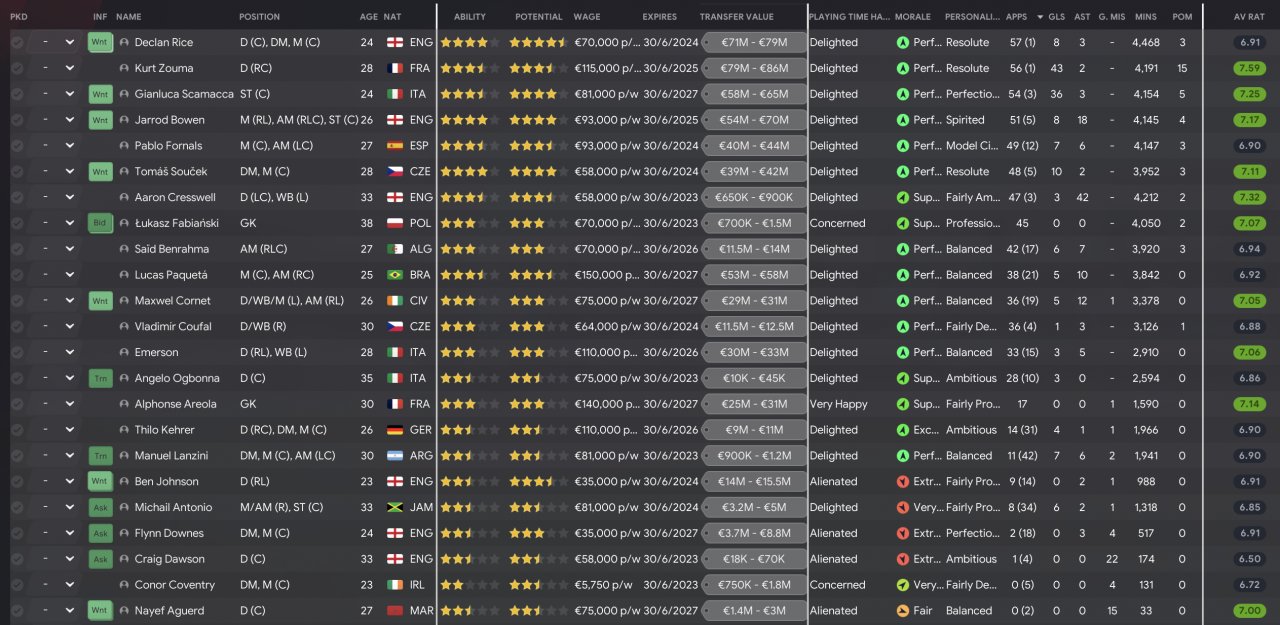Click the Trn badge next to Angelo Ogbonna
1280x625 pixels.
pyautogui.click(x=99, y=378)
